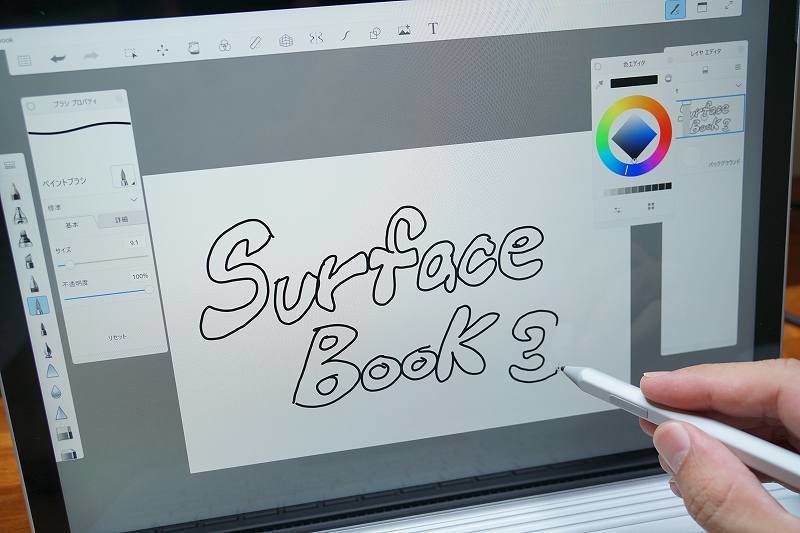Screen dimensions: 800x533
Task: Turn on the Symmetry tool
Action: (x=316, y=38)
